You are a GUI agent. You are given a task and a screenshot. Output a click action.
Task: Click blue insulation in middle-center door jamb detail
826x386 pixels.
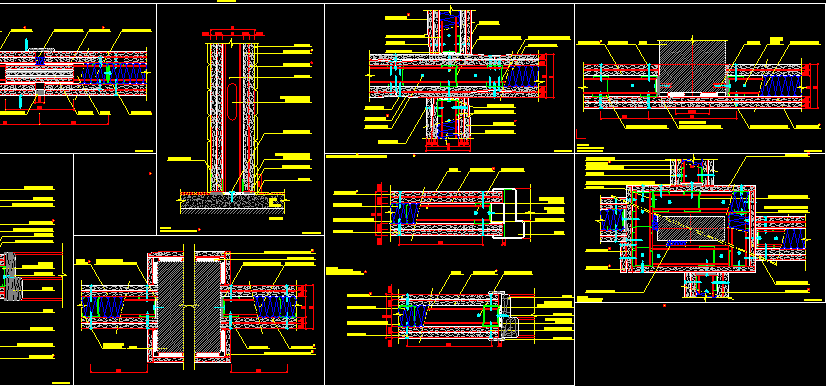pyautogui.click(x=406, y=213)
